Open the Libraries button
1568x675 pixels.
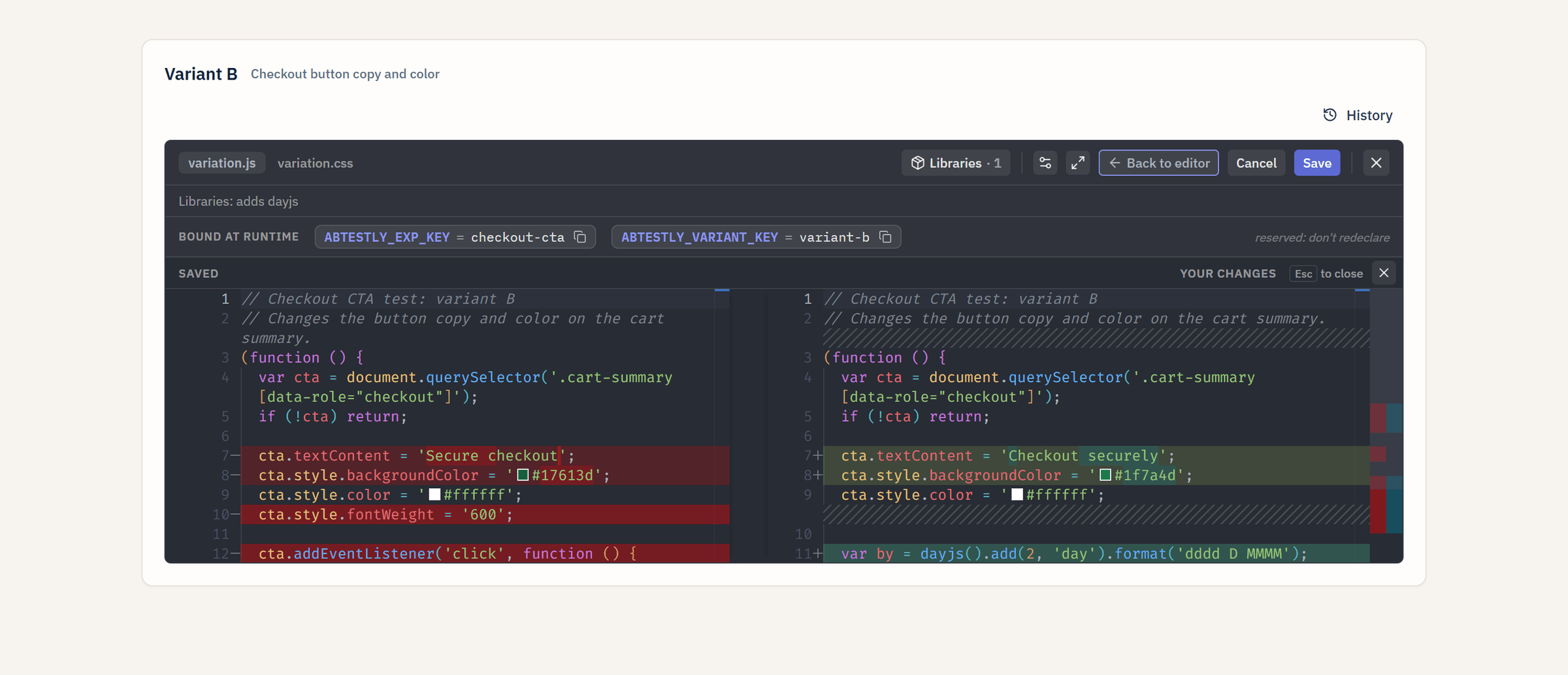point(956,163)
